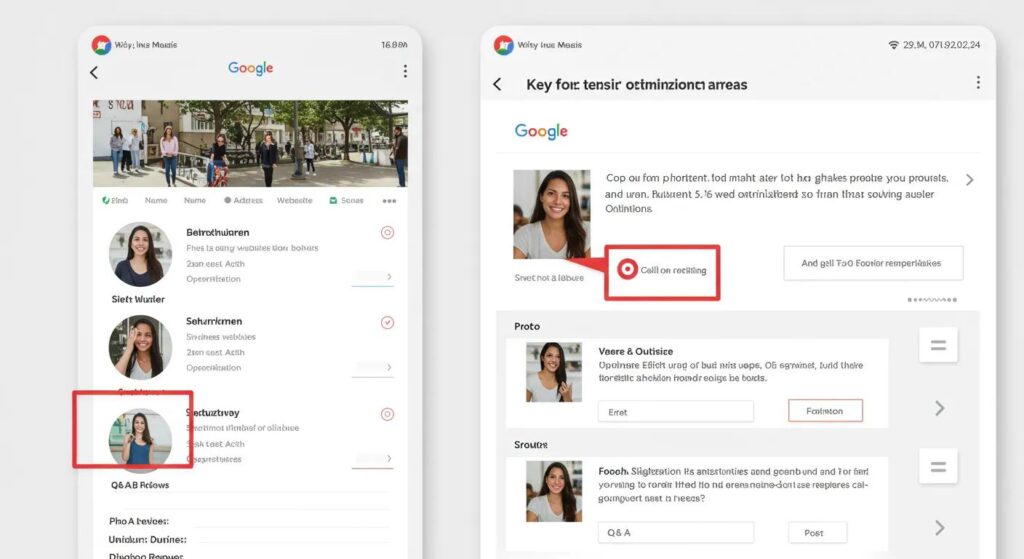1024x559 pixels.
Task: Open three-dot menu beside 'Key for tensir' heading
Action: coord(978,82)
